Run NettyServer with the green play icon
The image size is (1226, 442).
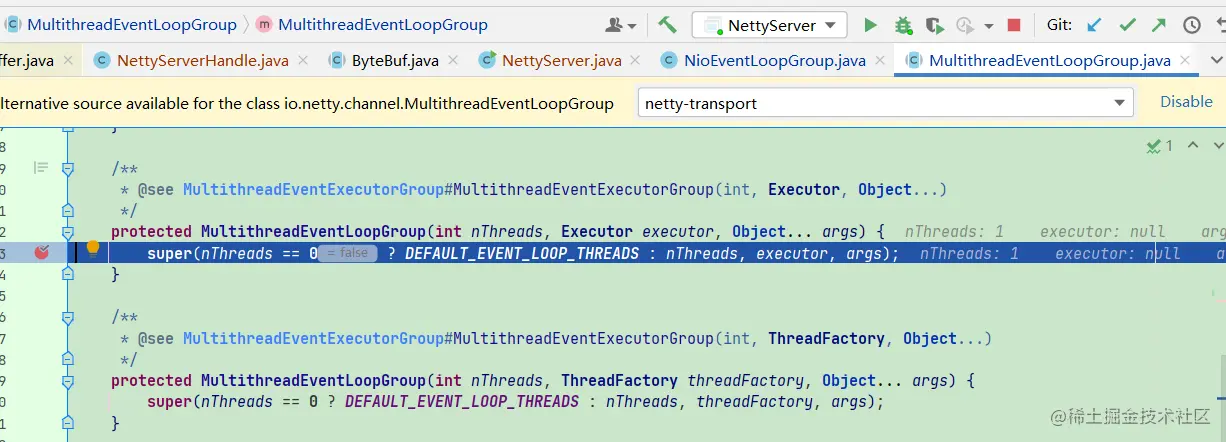pos(870,25)
